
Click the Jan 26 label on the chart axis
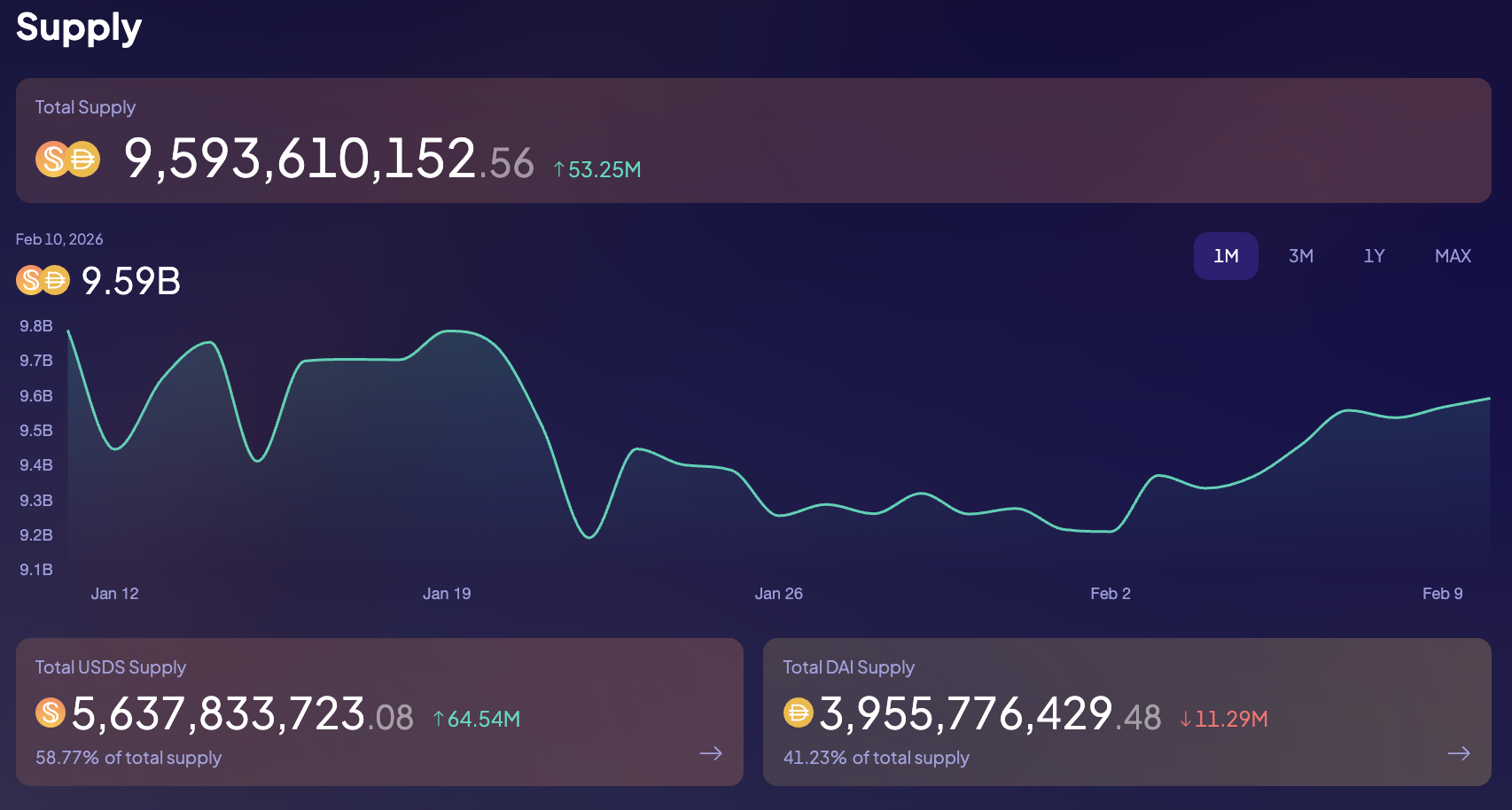778,594
